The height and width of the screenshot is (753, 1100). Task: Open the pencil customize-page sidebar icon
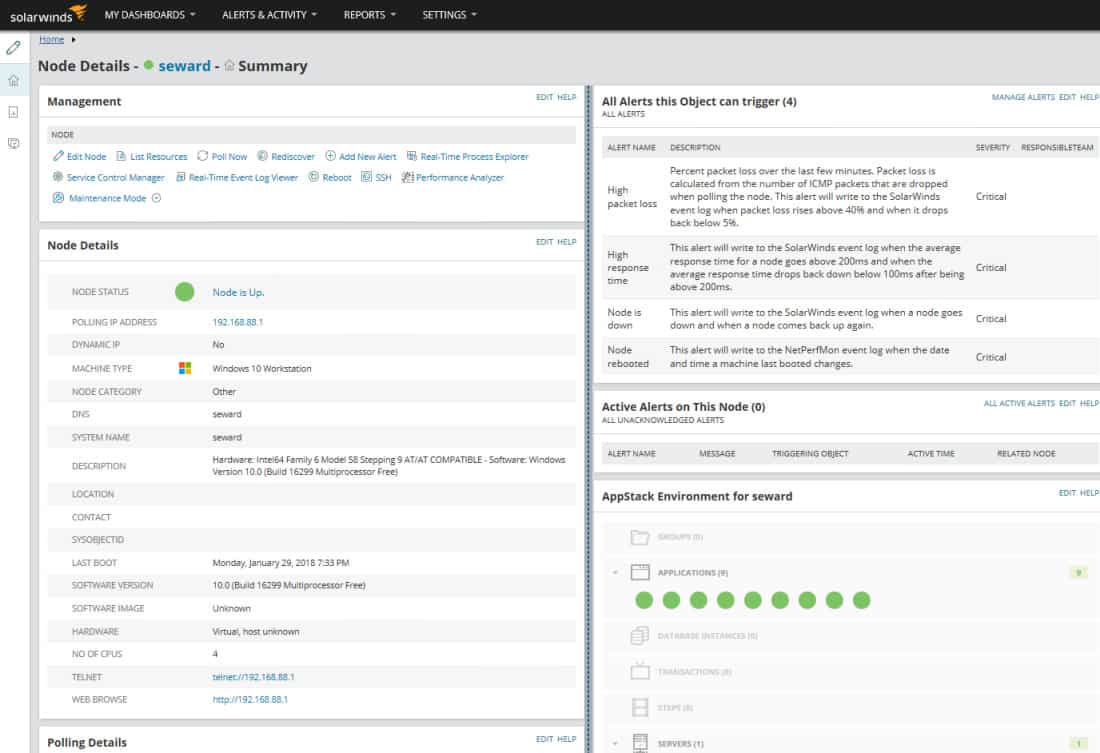(13, 48)
